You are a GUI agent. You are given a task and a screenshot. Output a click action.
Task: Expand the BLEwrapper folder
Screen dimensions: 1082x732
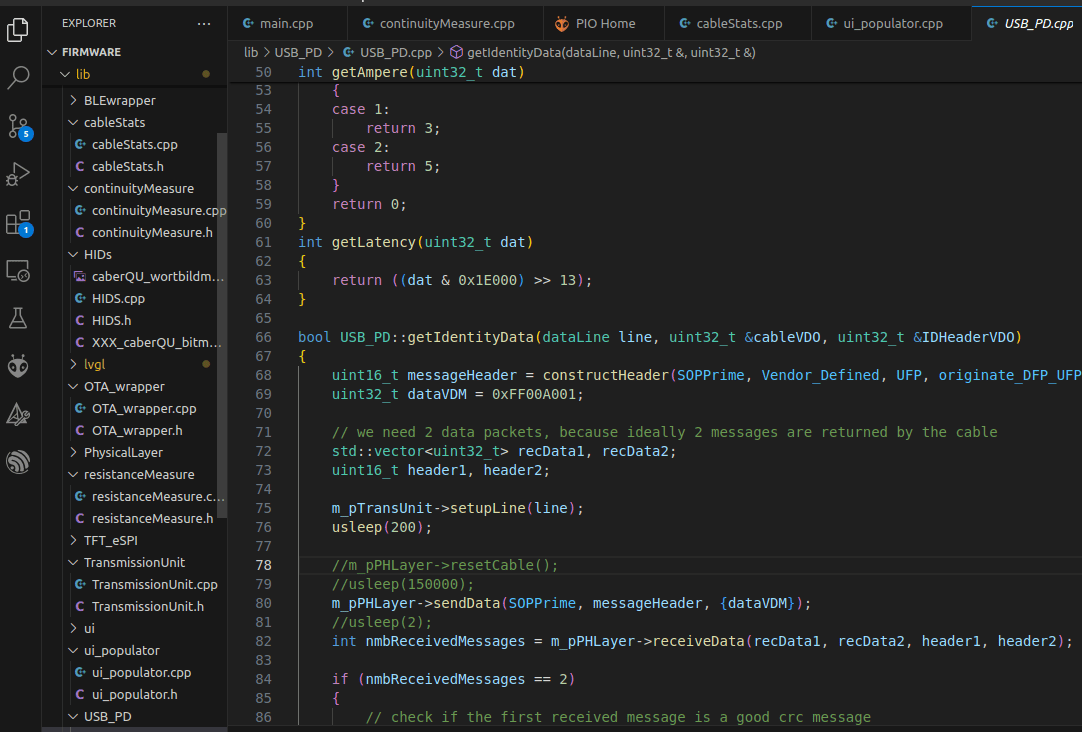(x=117, y=100)
